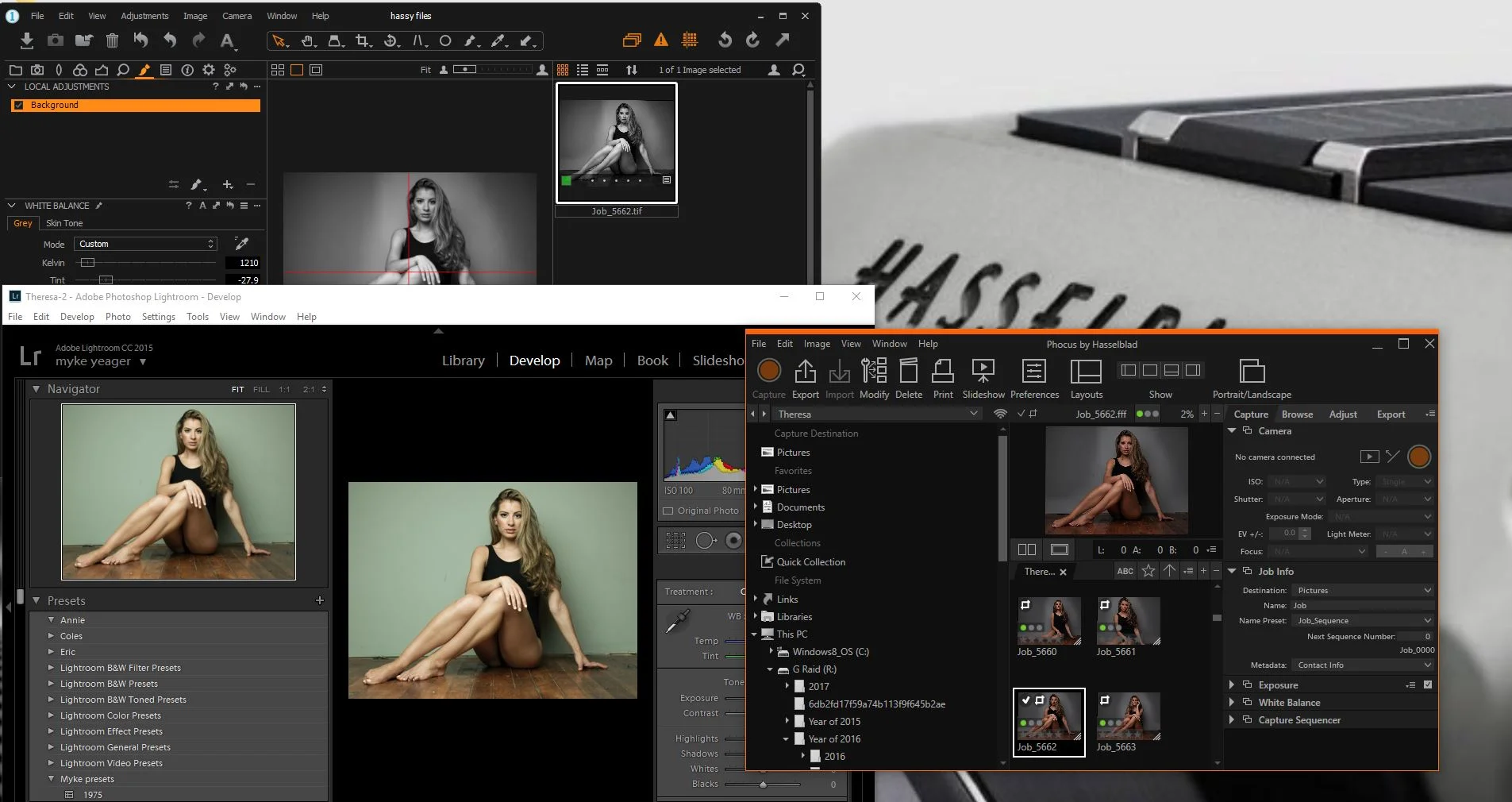This screenshot has width=1512, height=802.
Task: Click the trash delete icon in Capture One toolbar
Action: [x=112, y=40]
